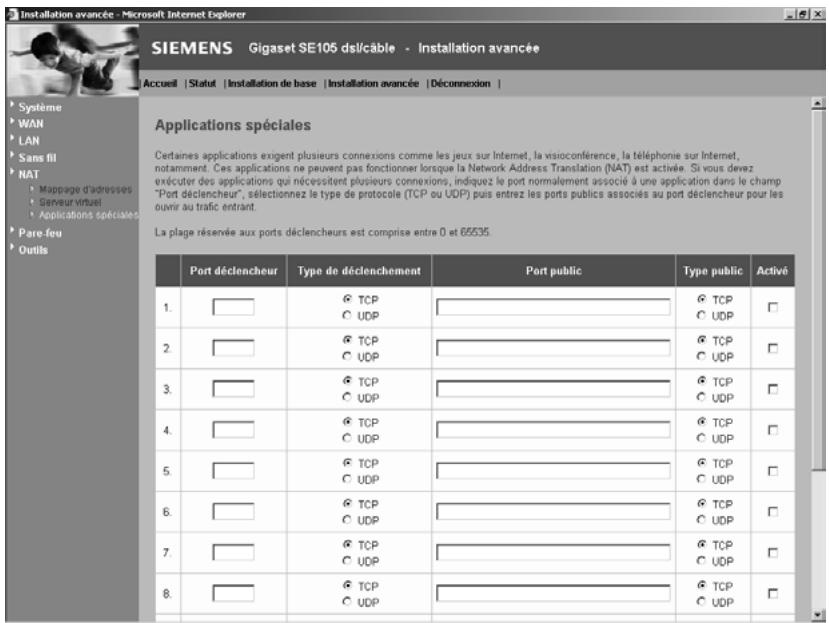This screenshot has width=829, height=623.
Task: Enable the Activé checkbox for row 5
Action: pos(772,471)
